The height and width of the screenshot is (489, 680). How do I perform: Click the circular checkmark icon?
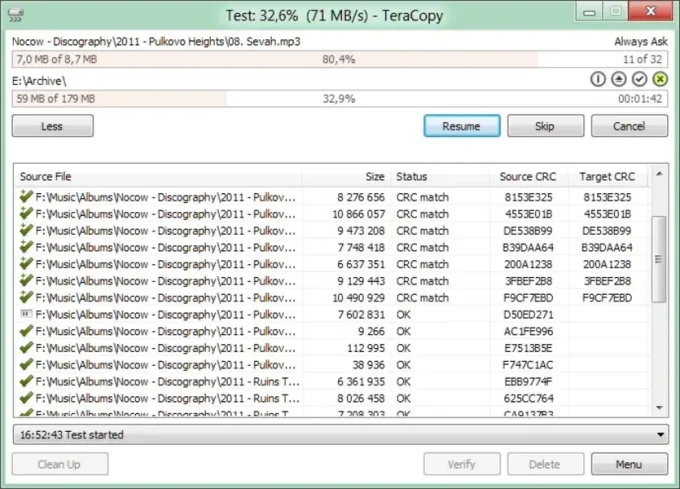click(639, 79)
